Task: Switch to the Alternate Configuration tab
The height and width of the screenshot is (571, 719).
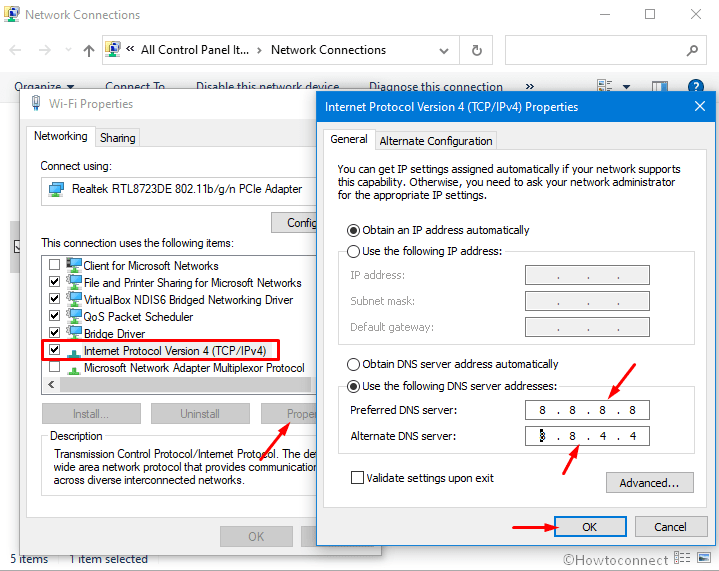Action: [436, 141]
